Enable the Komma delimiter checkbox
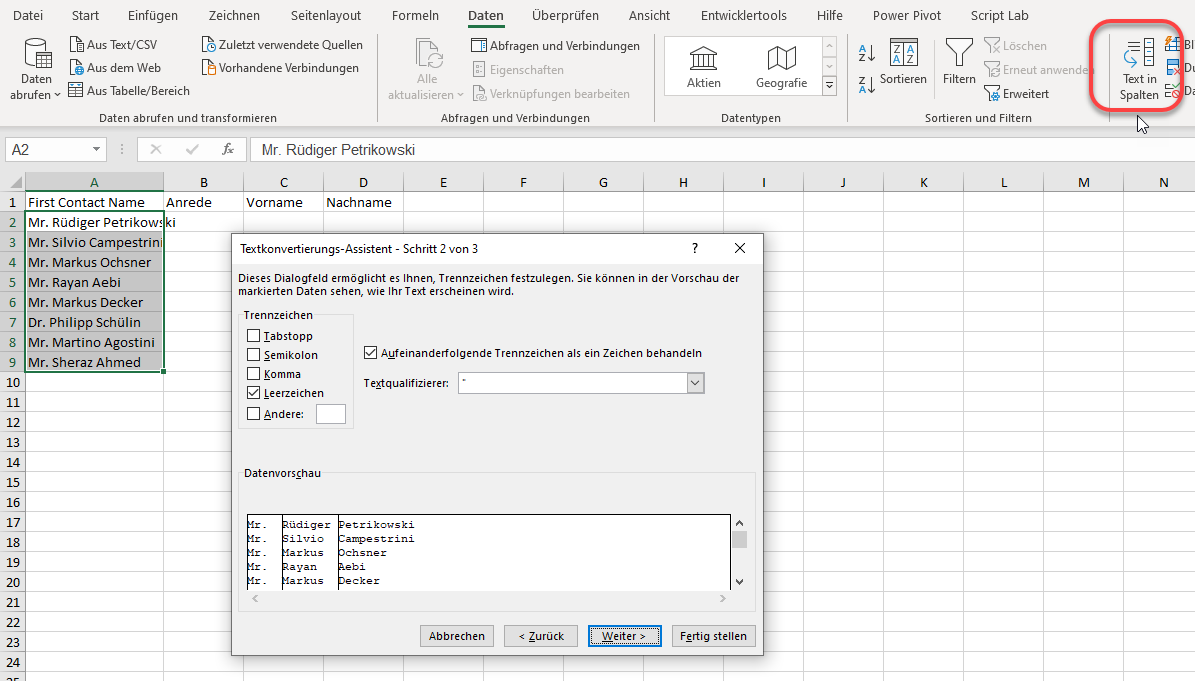This screenshot has width=1195, height=681. (x=254, y=374)
